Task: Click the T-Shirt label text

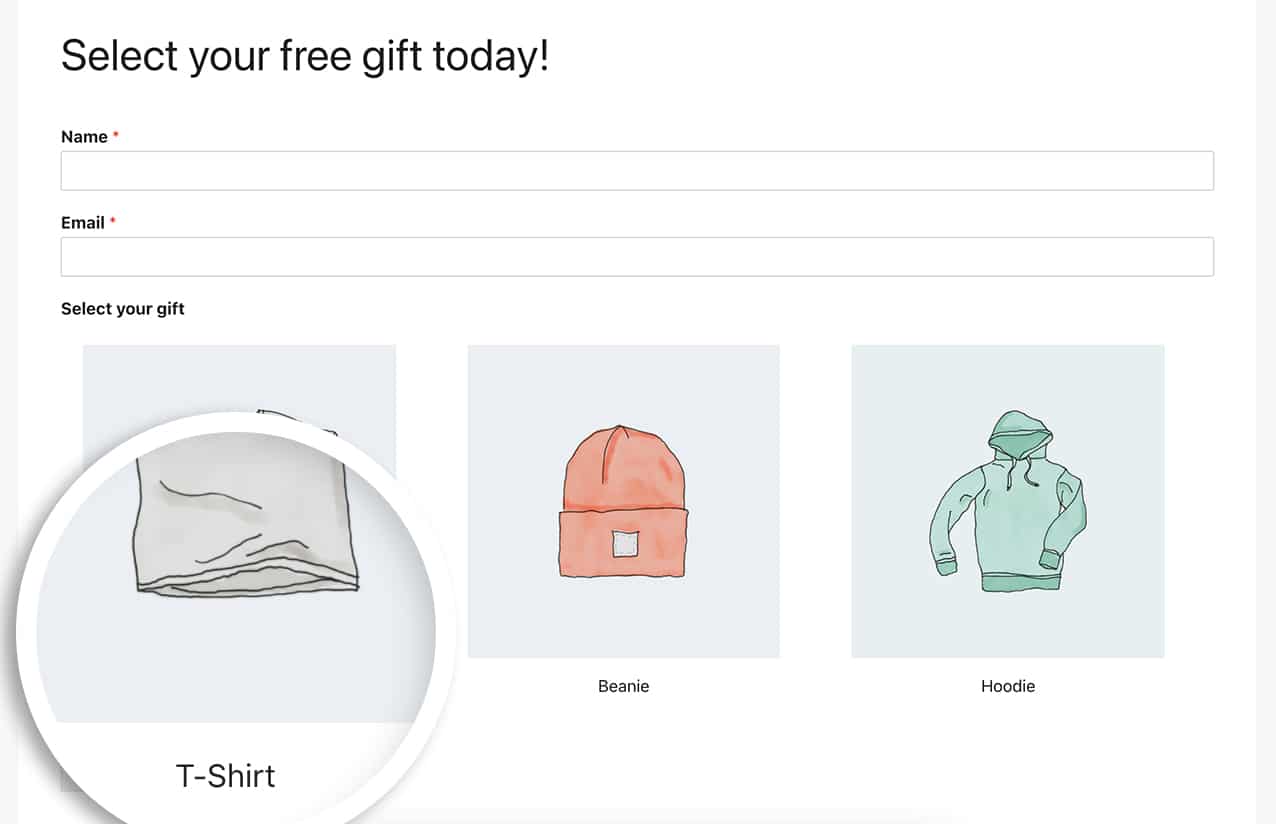Action: 226,775
